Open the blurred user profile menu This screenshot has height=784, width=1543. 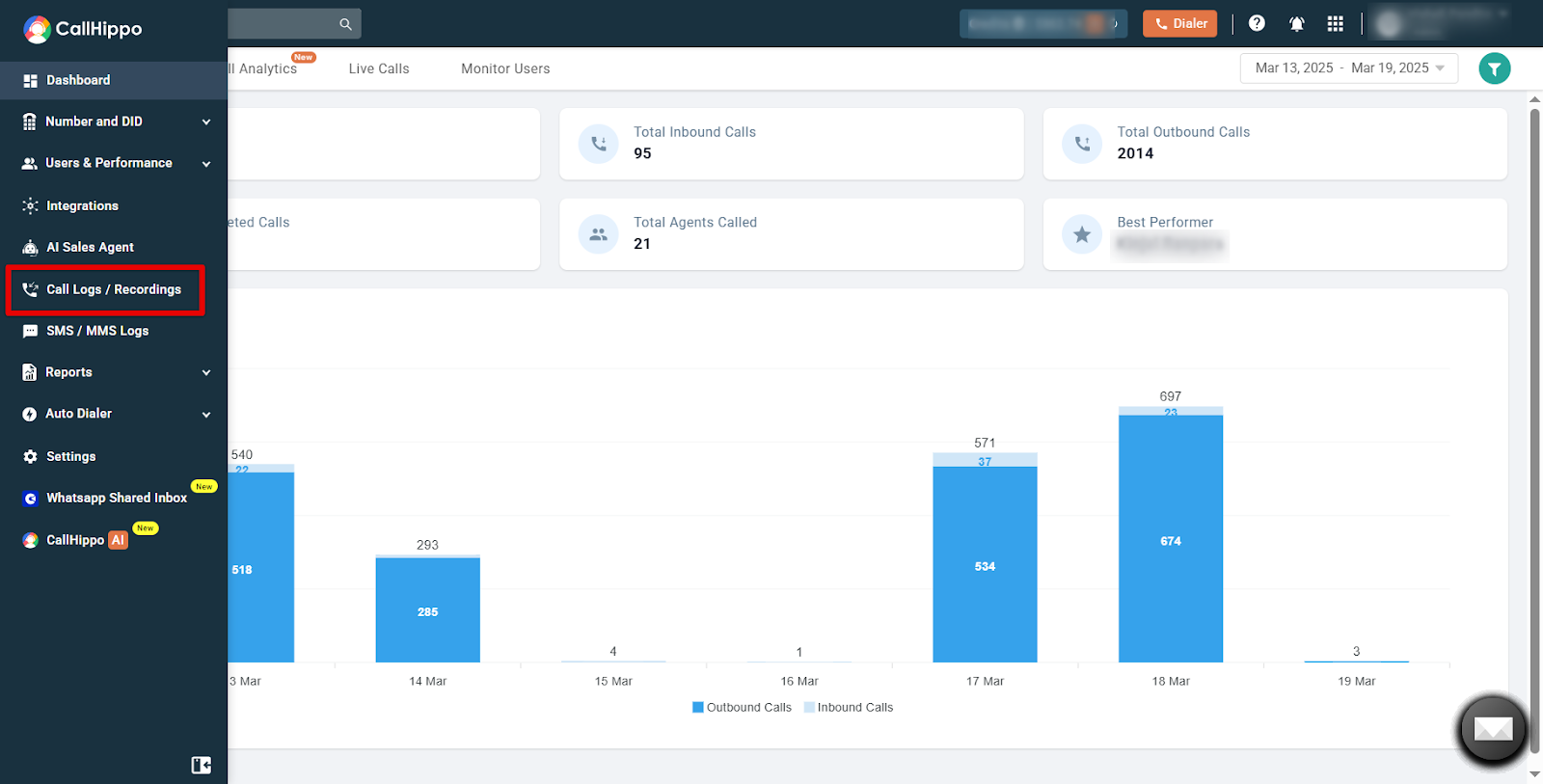tap(1443, 23)
